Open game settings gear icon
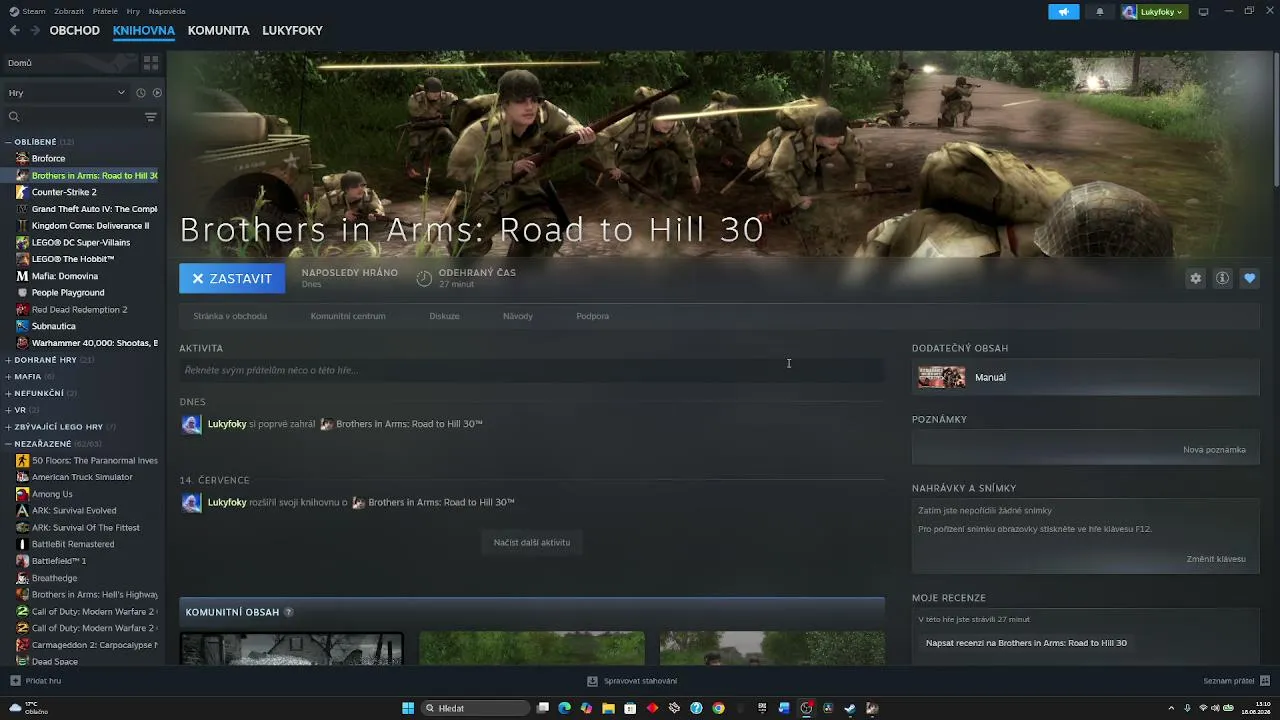1280x720 pixels. pyautogui.click(x=1195, y=279)
